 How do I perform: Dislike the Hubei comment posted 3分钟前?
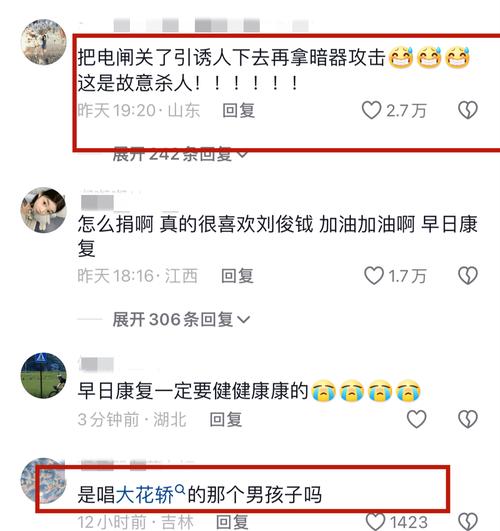(x=468, y=419)
